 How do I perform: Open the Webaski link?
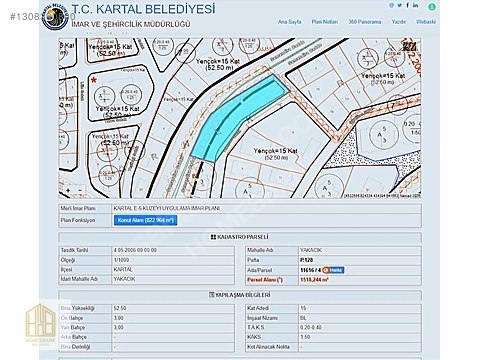(426, 22)
